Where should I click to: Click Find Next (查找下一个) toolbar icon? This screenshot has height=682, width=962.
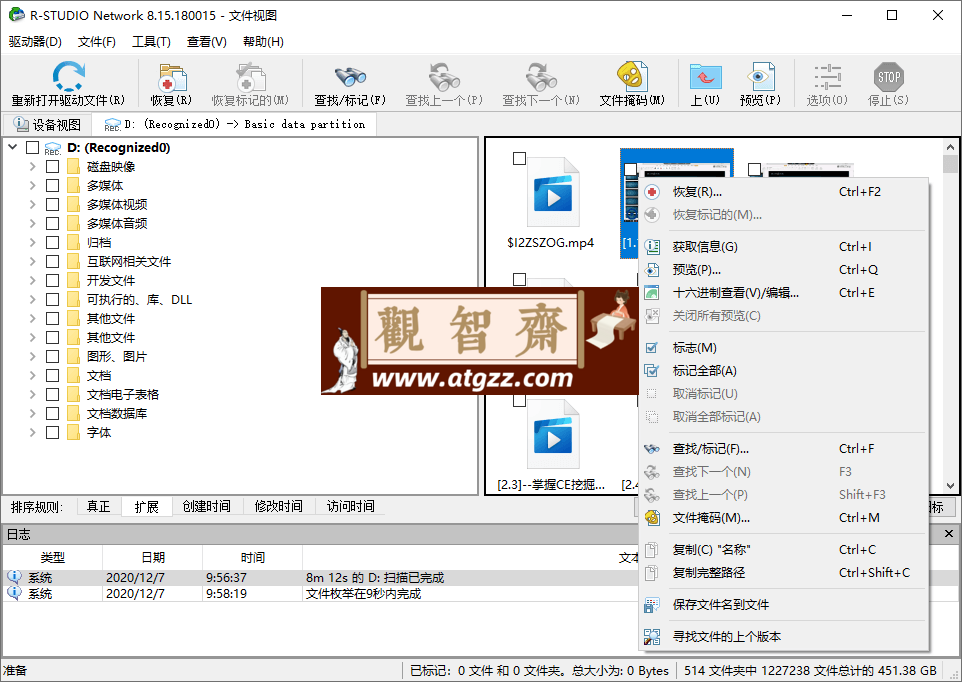point(541,77)
